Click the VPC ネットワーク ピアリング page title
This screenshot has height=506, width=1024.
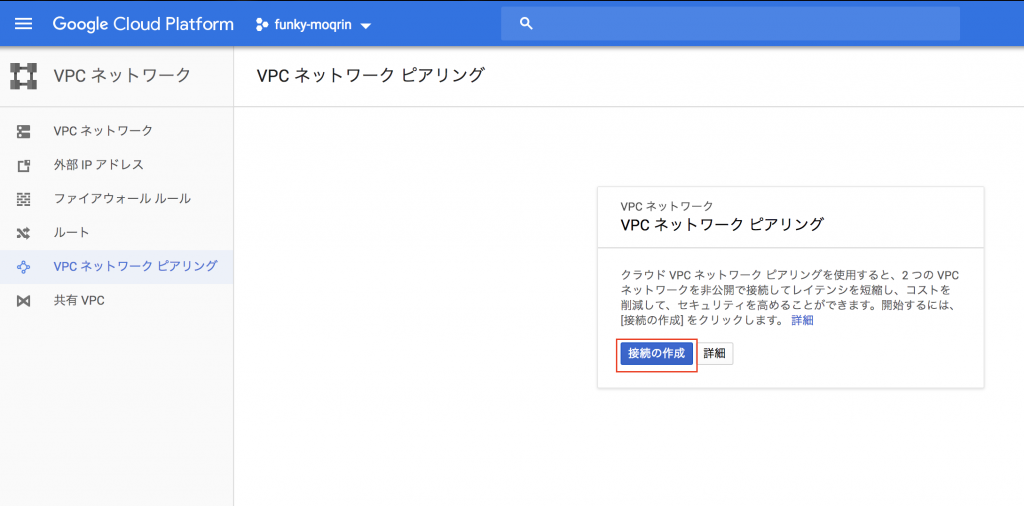371,75
